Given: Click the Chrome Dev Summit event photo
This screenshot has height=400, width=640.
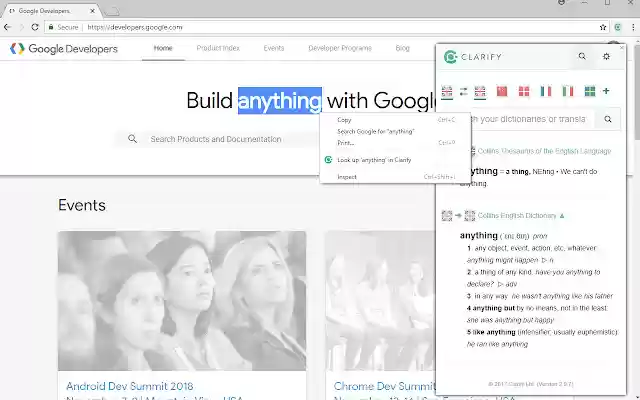Looking at the screenshot, I should click(380, 301).
